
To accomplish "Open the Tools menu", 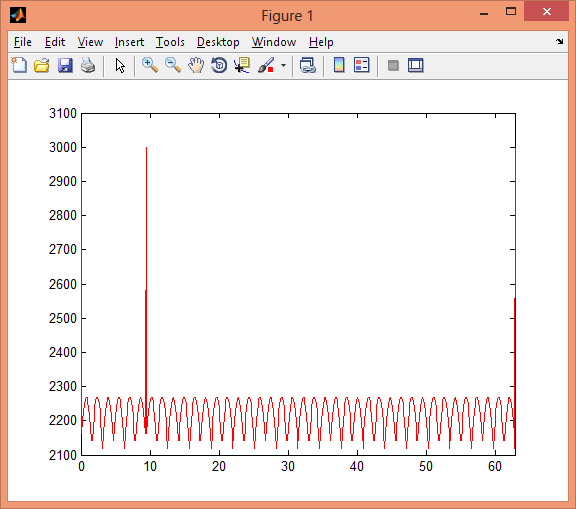I will [170, 42].
